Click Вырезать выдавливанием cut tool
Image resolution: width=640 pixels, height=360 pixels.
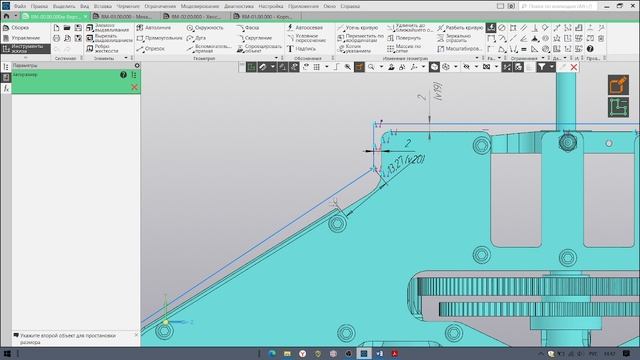pos(109,38)
